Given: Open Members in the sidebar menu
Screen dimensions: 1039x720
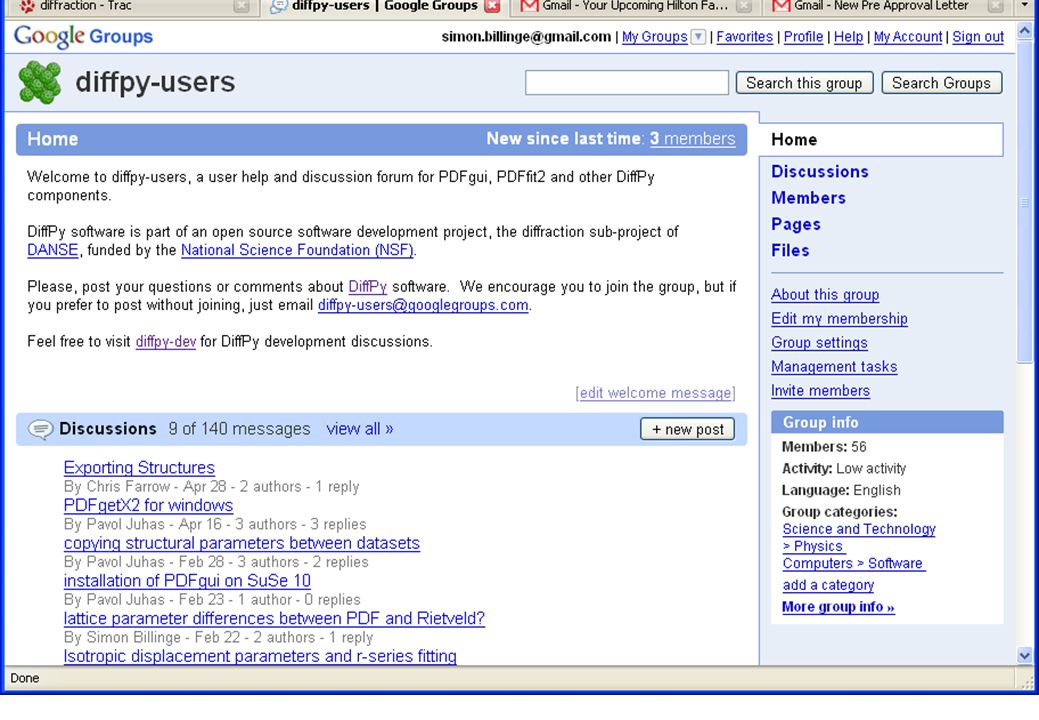Looking at the screenshot, I should [x=808, y=198].
